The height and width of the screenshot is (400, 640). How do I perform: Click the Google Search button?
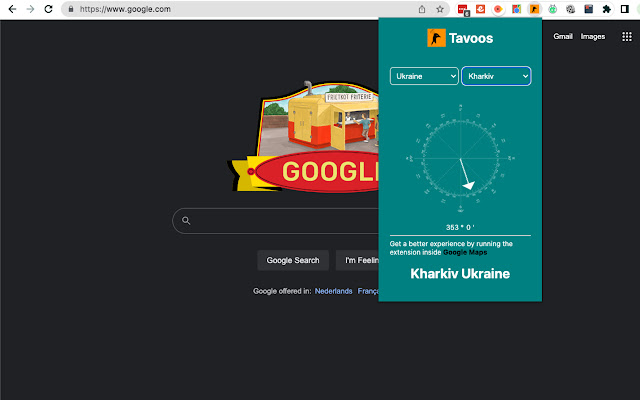(x=293, y=260)
